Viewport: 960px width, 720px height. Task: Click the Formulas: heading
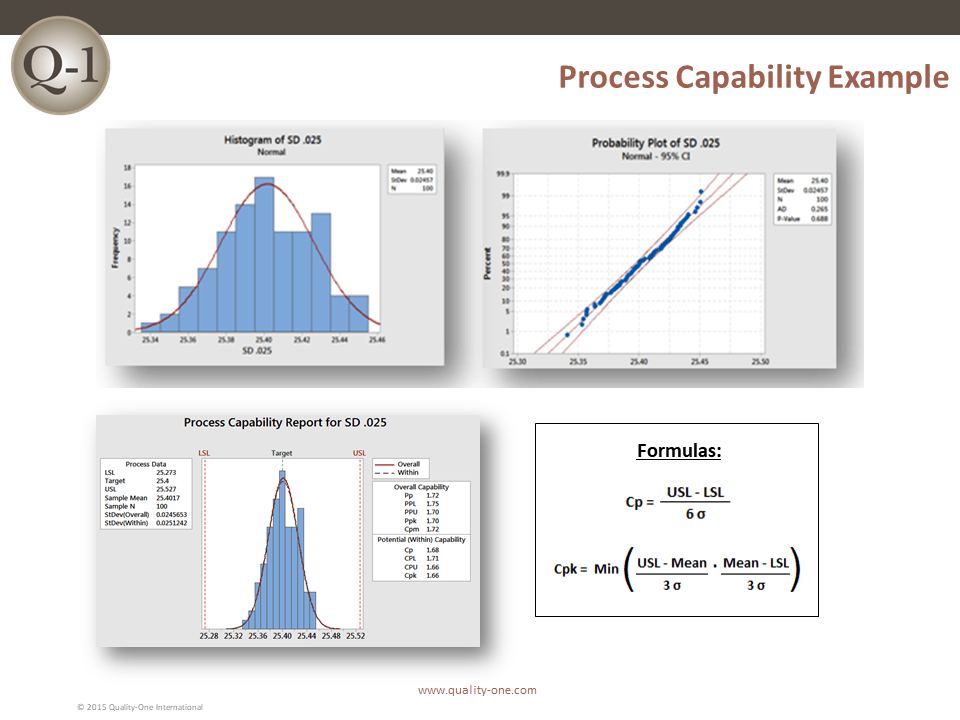[x=679, y=451]
